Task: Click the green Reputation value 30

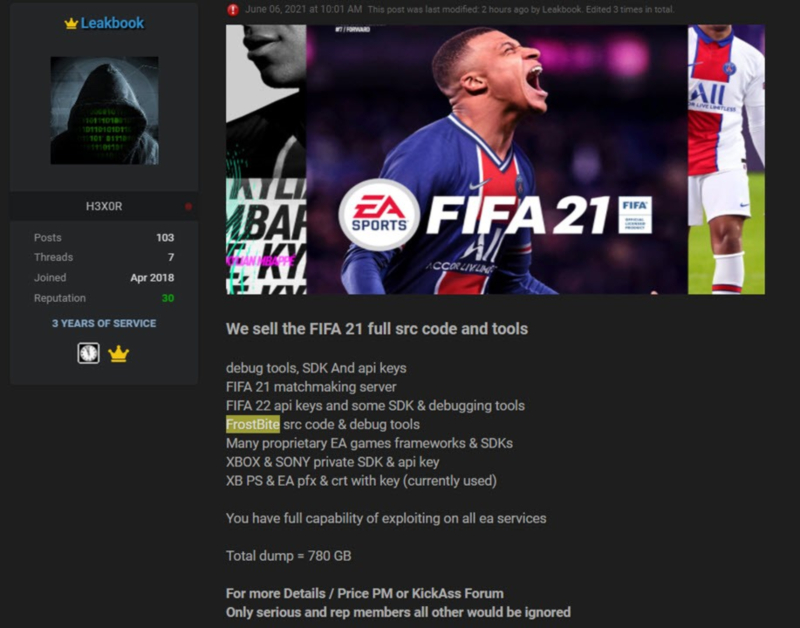Action: (x=168, y=298)
